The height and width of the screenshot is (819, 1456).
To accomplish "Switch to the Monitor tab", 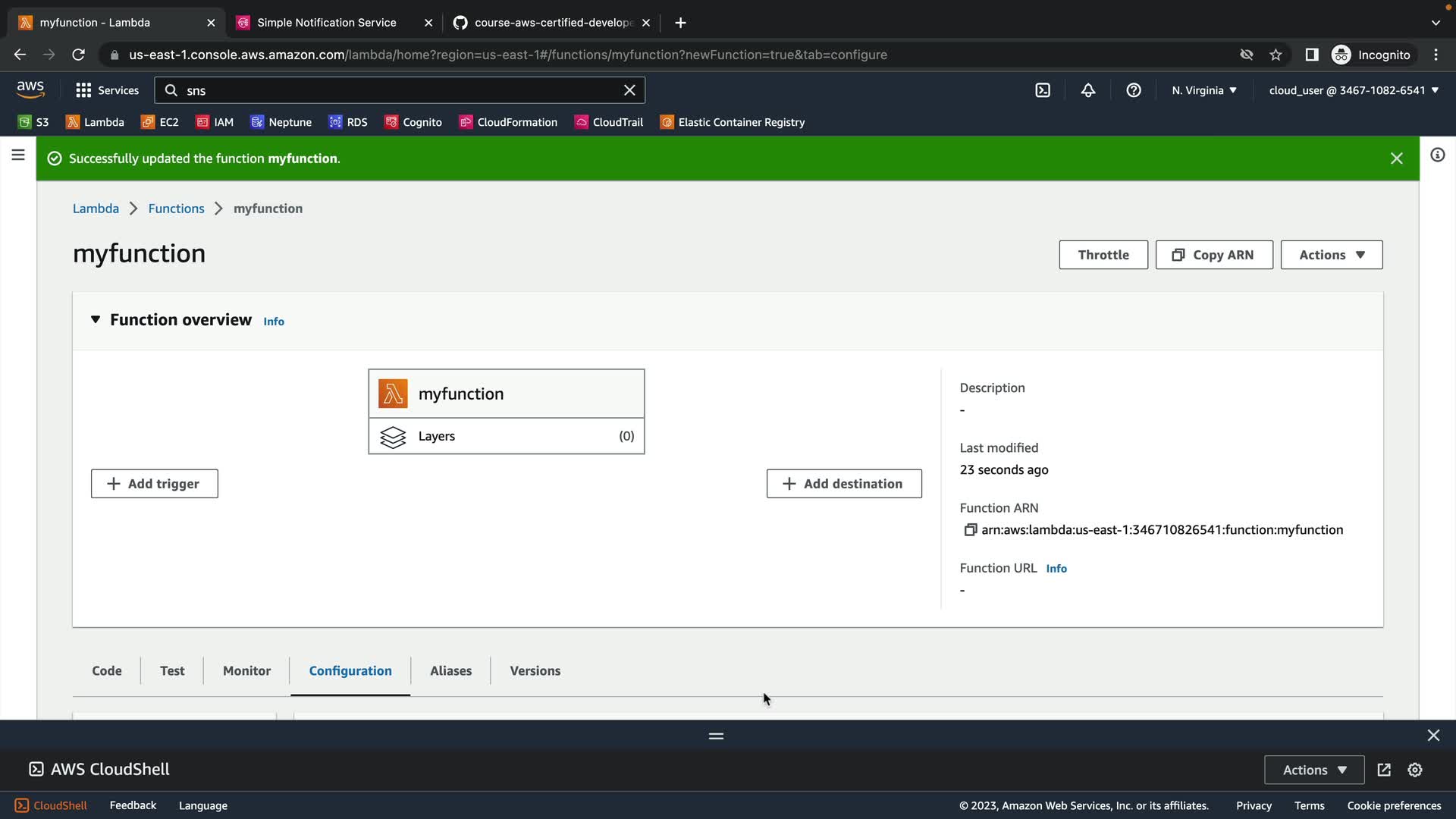I will tap(246, 670).
